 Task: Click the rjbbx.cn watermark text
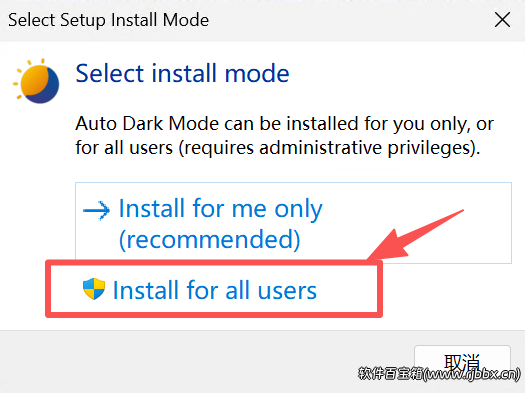click(x=439, y=374)
